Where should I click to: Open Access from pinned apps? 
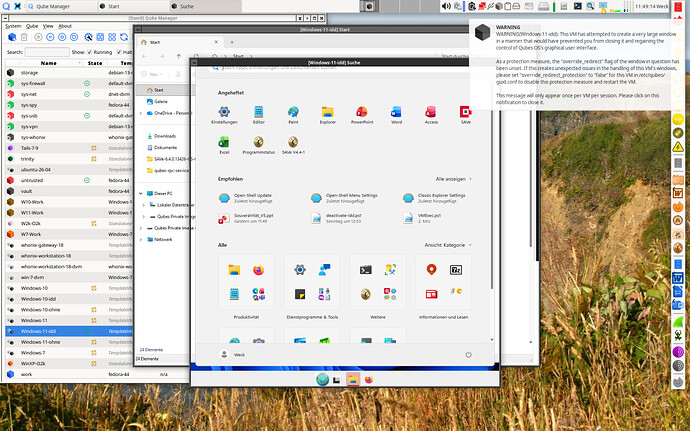tap(431, 115)
